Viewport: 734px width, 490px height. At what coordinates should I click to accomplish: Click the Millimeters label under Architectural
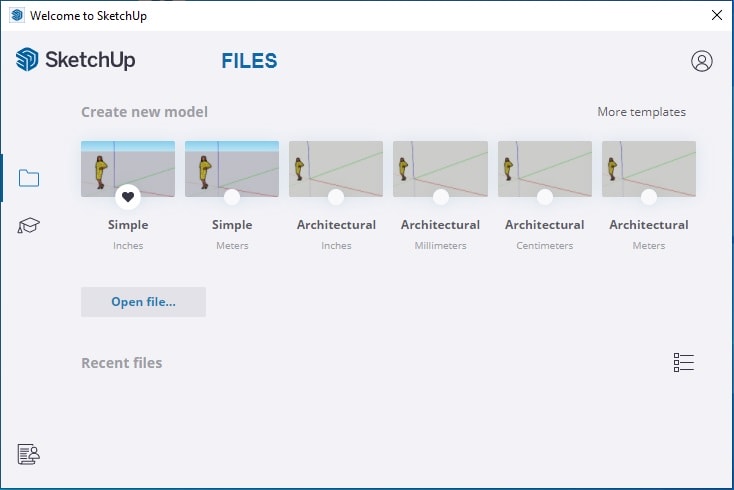click(x=440, y=245)
